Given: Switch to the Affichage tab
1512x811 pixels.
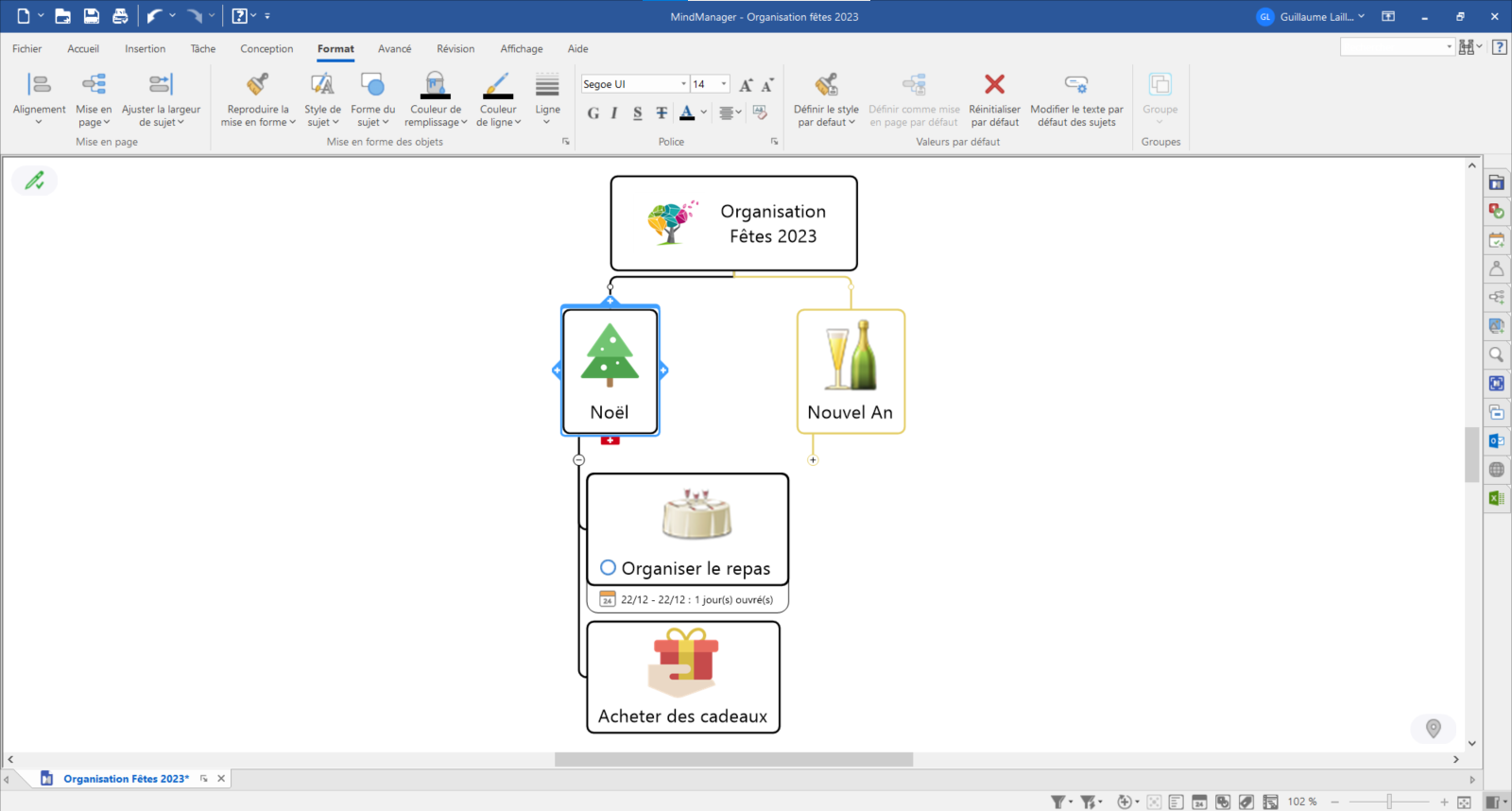Looking at the screenshot, I should tap(522, 49).
